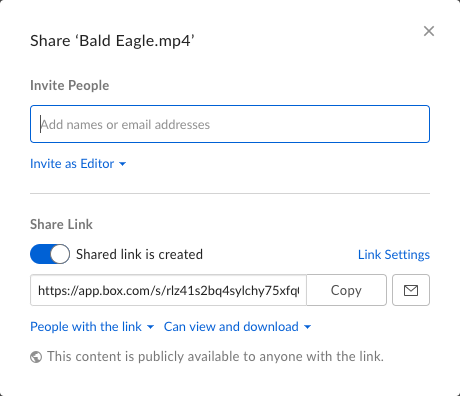Image resolution: width=460 pixels, height=396 pixels.
Task: Click the white knob of the shared link switch
Action: pyautogui.click(x=60, y=254)
